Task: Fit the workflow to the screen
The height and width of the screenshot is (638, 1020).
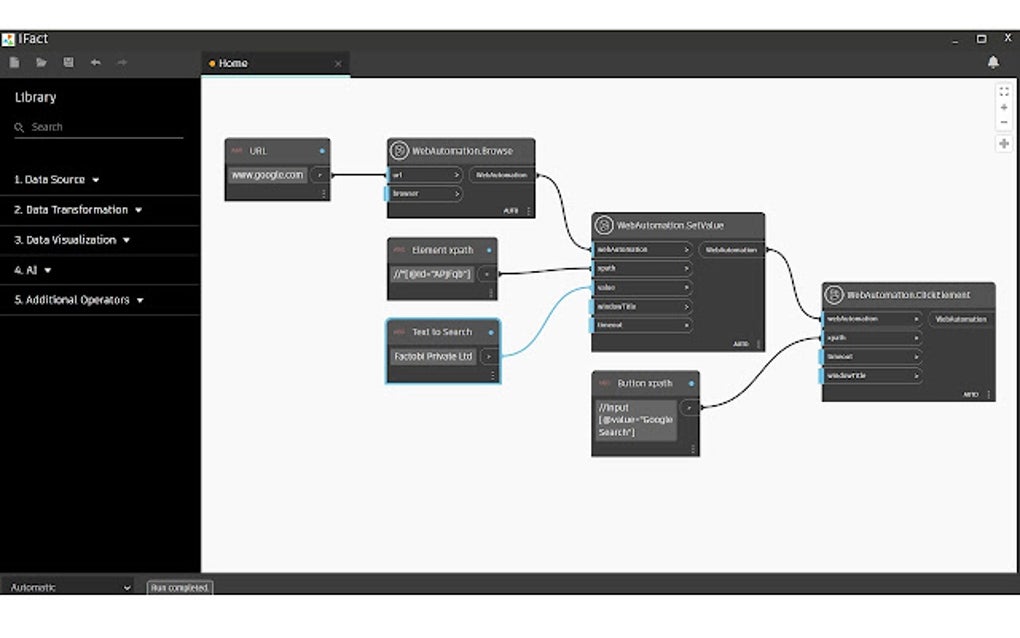Action: point(1004,89)
